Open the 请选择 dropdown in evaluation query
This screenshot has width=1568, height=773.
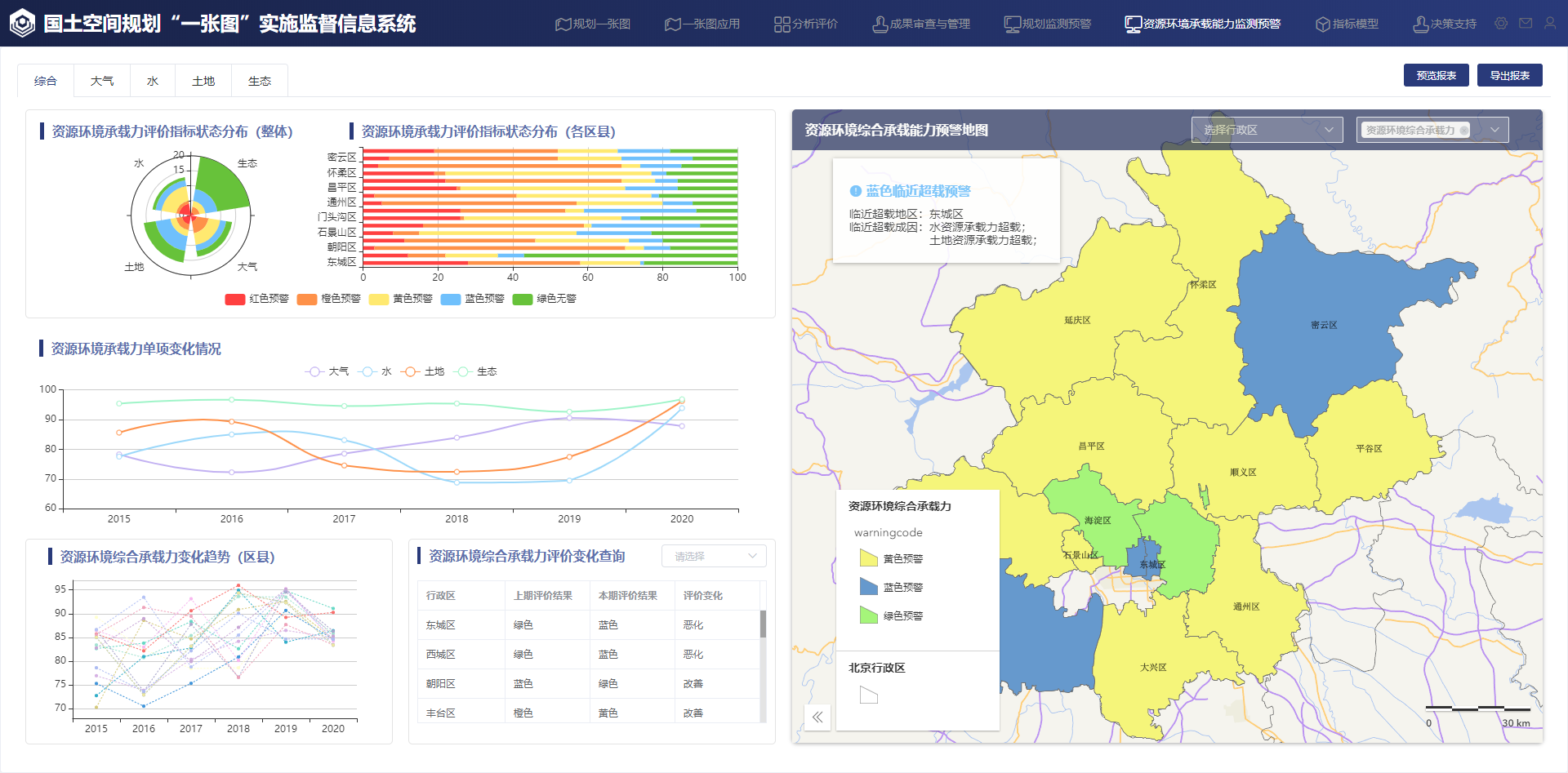tap(714, 557)
